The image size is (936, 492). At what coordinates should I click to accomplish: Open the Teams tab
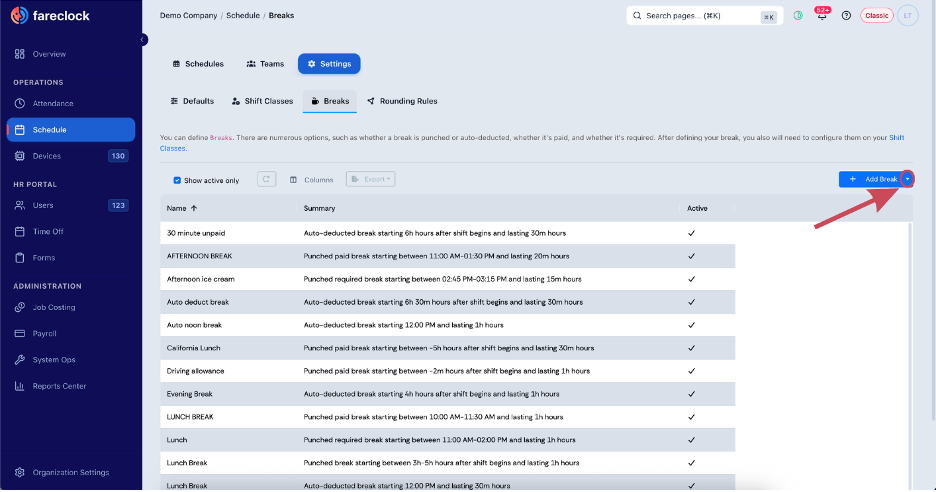pyautogui.click(x=266, y=64)
